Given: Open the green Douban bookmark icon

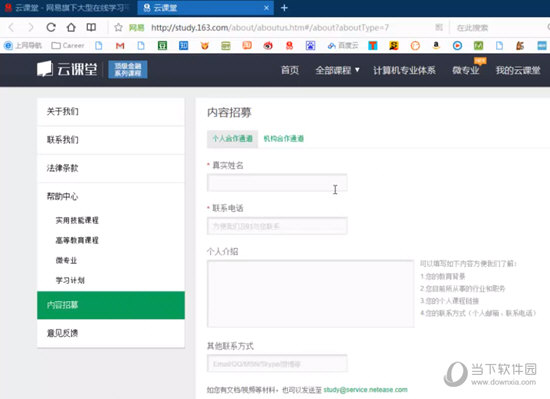Looking at the screenshot, I should point(162,46).
